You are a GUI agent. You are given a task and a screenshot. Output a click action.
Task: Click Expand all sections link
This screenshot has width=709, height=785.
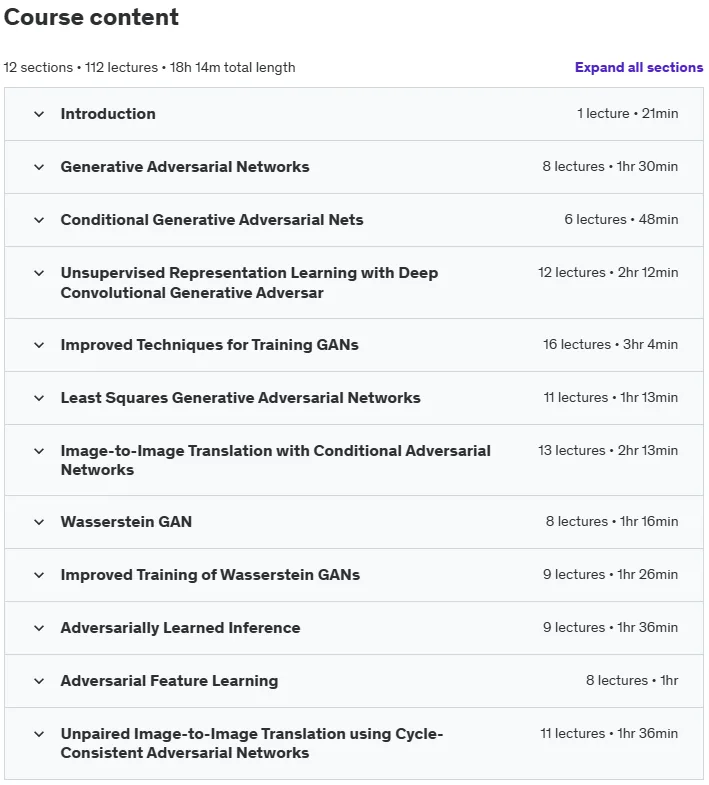[x=639, y=68]
